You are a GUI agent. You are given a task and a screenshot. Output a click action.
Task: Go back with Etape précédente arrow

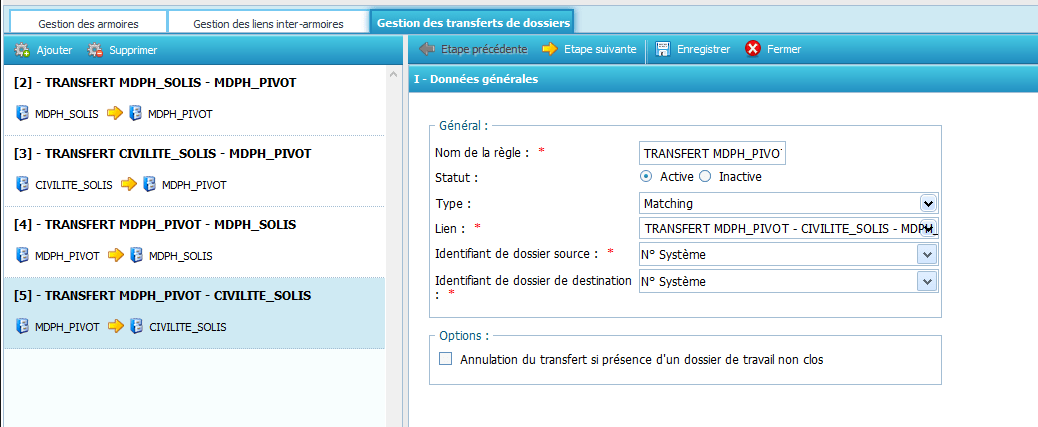pos(427,49)
